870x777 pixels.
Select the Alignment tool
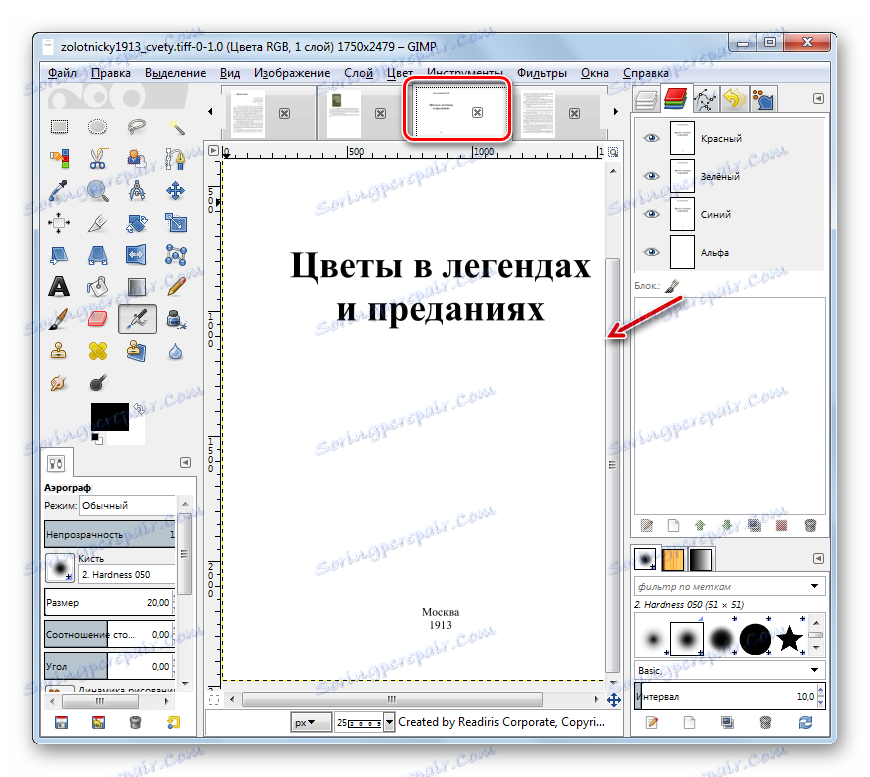[59, 223]
